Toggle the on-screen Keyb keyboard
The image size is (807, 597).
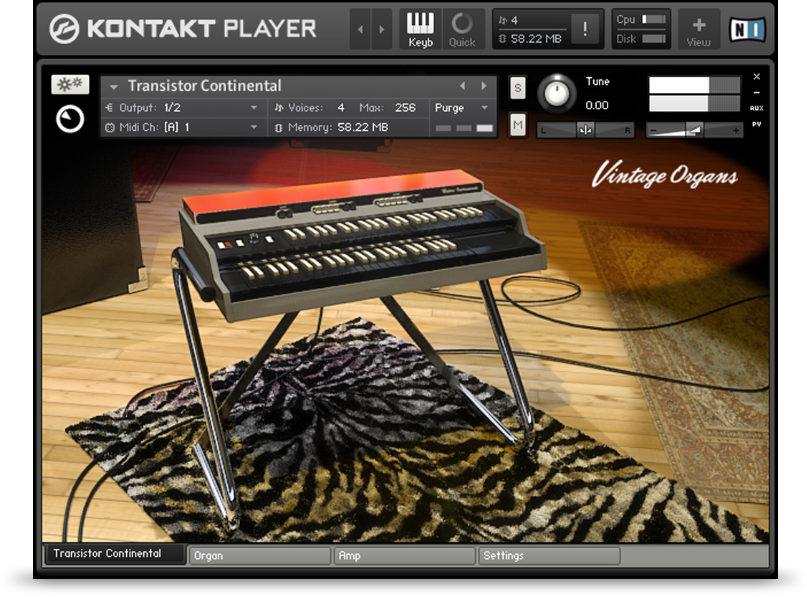point(420,29)
